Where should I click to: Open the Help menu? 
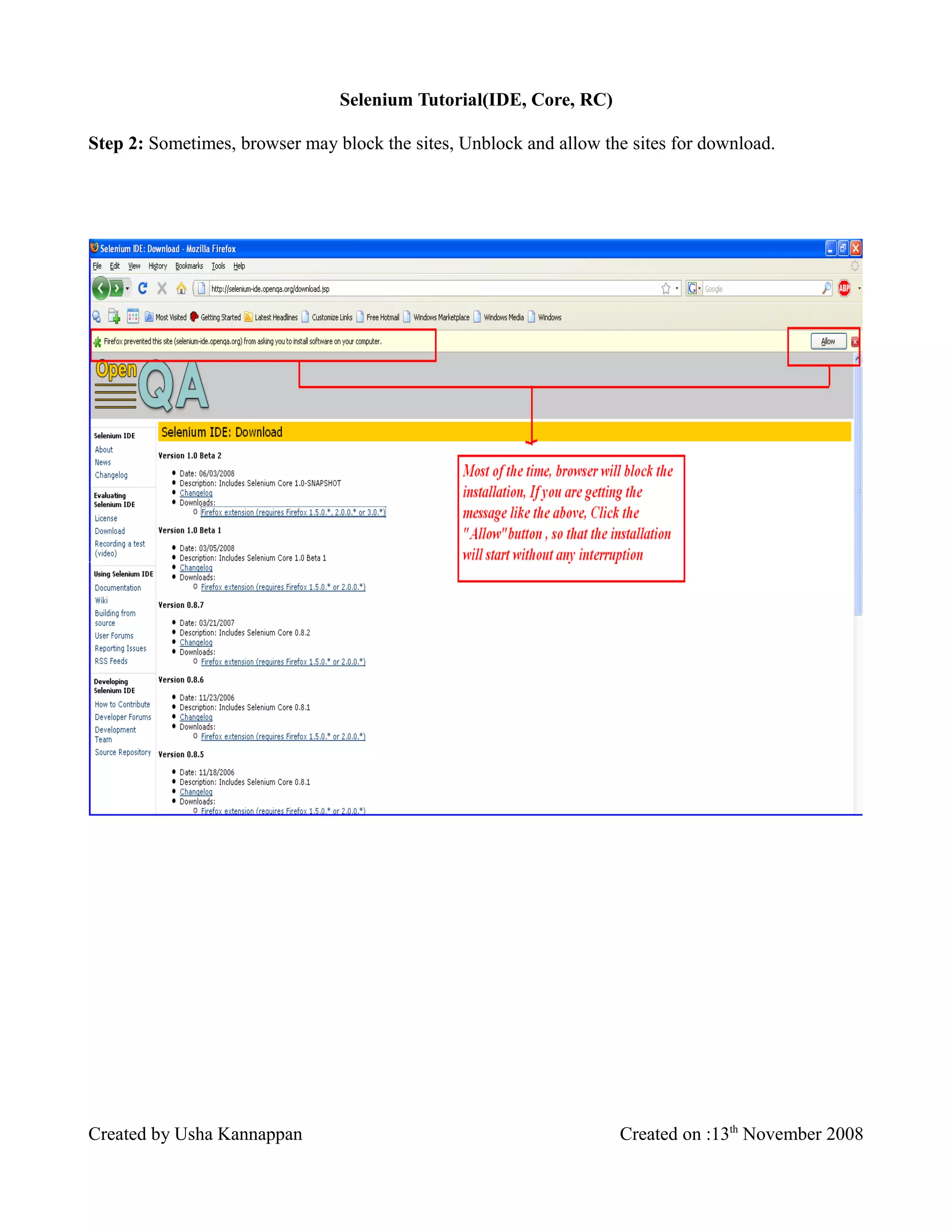(239, 265)
